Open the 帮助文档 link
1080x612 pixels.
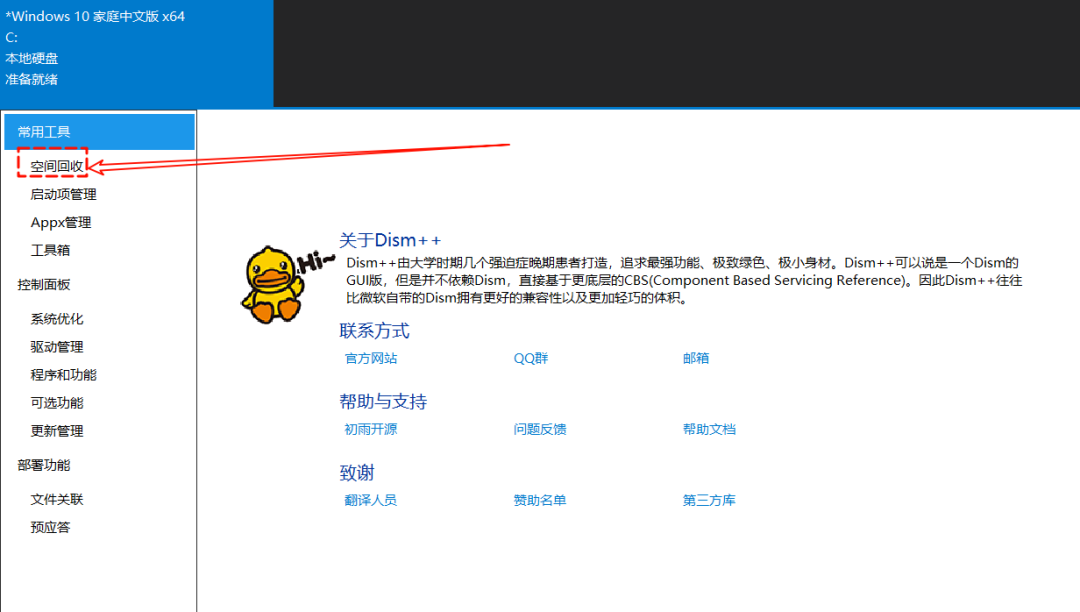coord(709,429)
